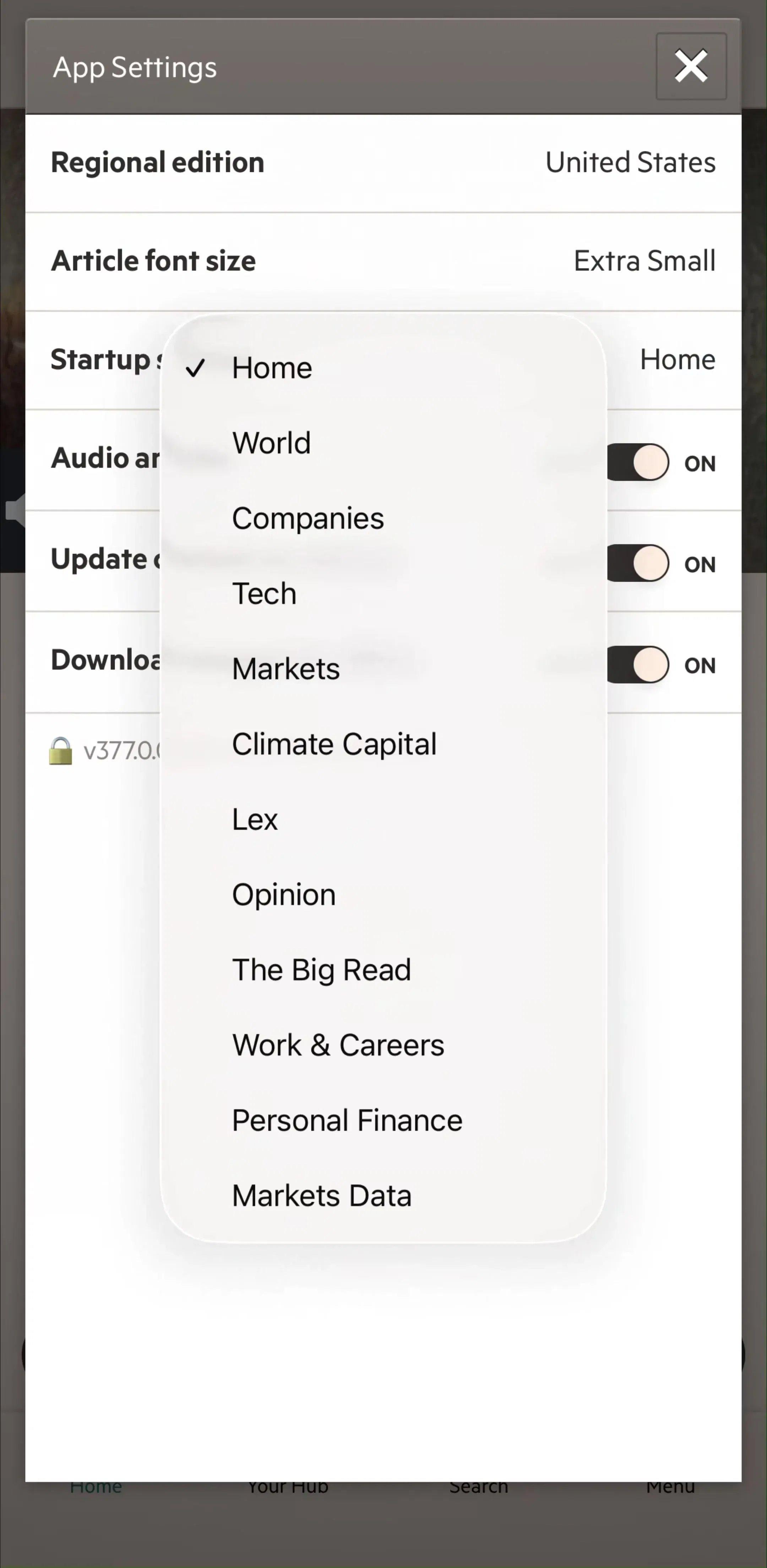Image resolution: width=767 pixels, height=1568 pixels.
Task: Select Work & Careers option
Action: tap(383, 1045)
